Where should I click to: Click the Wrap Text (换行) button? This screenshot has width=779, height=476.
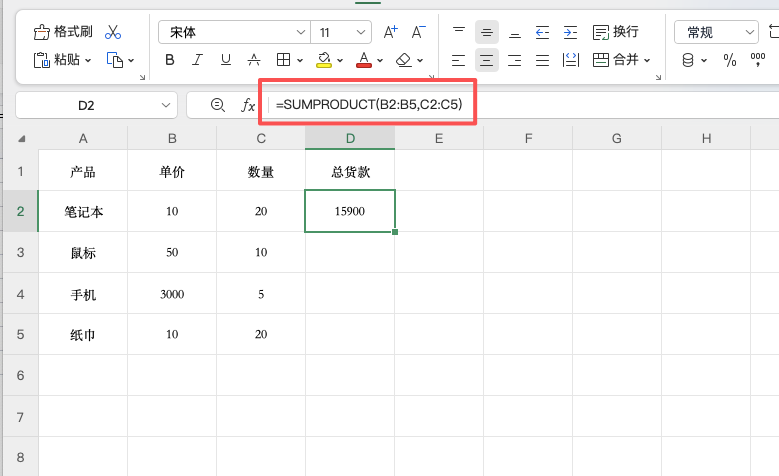click(x=616, y=32)
